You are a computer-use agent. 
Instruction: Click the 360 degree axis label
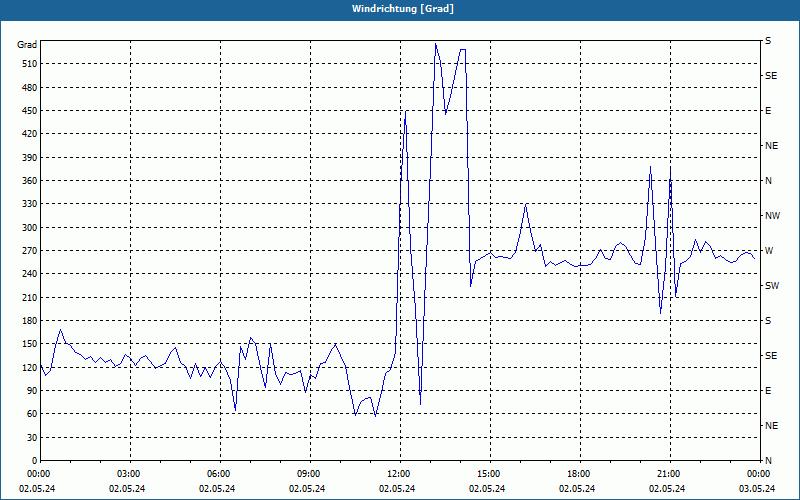point(30,181)
